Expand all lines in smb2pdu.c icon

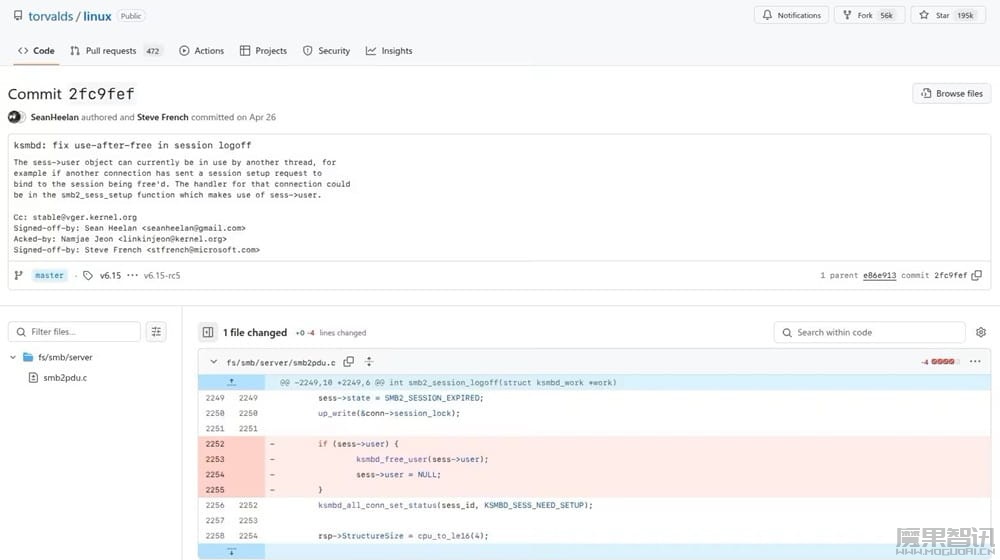[369, 362]
